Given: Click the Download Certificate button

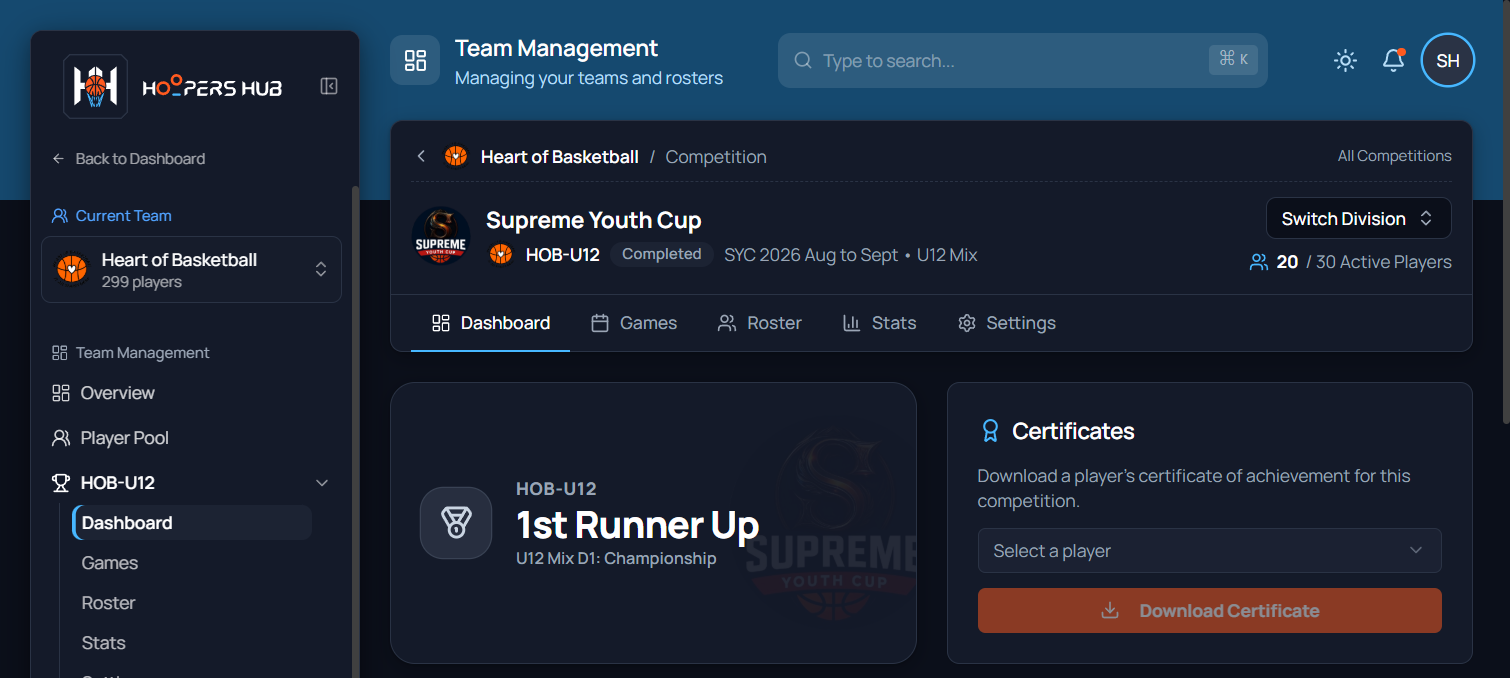Looking at the screenshot, I should [x=1209, y=610].
